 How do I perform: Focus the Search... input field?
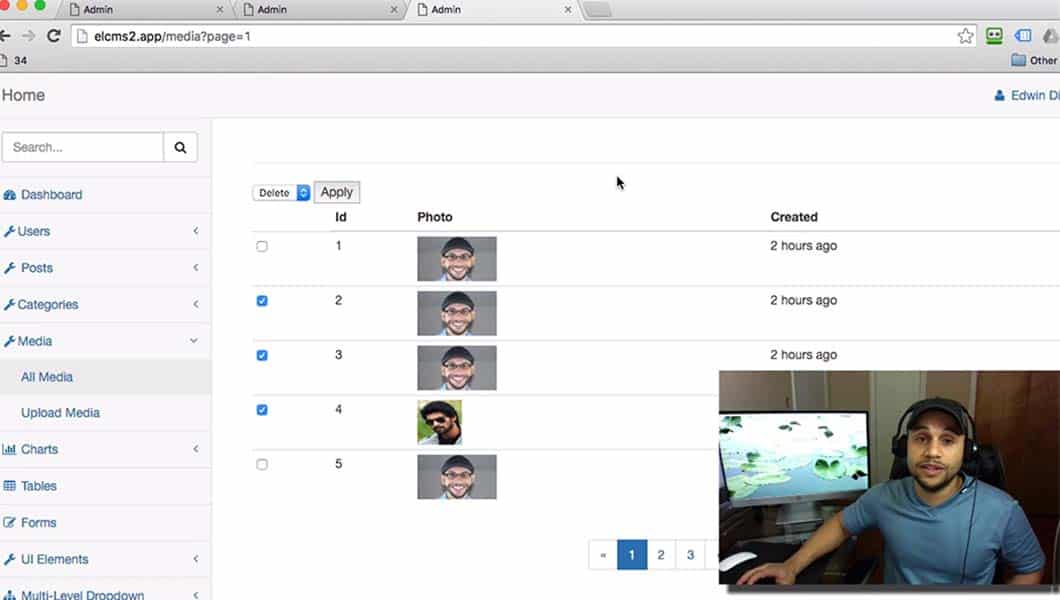pyautogui.click(x=82, y=147)
